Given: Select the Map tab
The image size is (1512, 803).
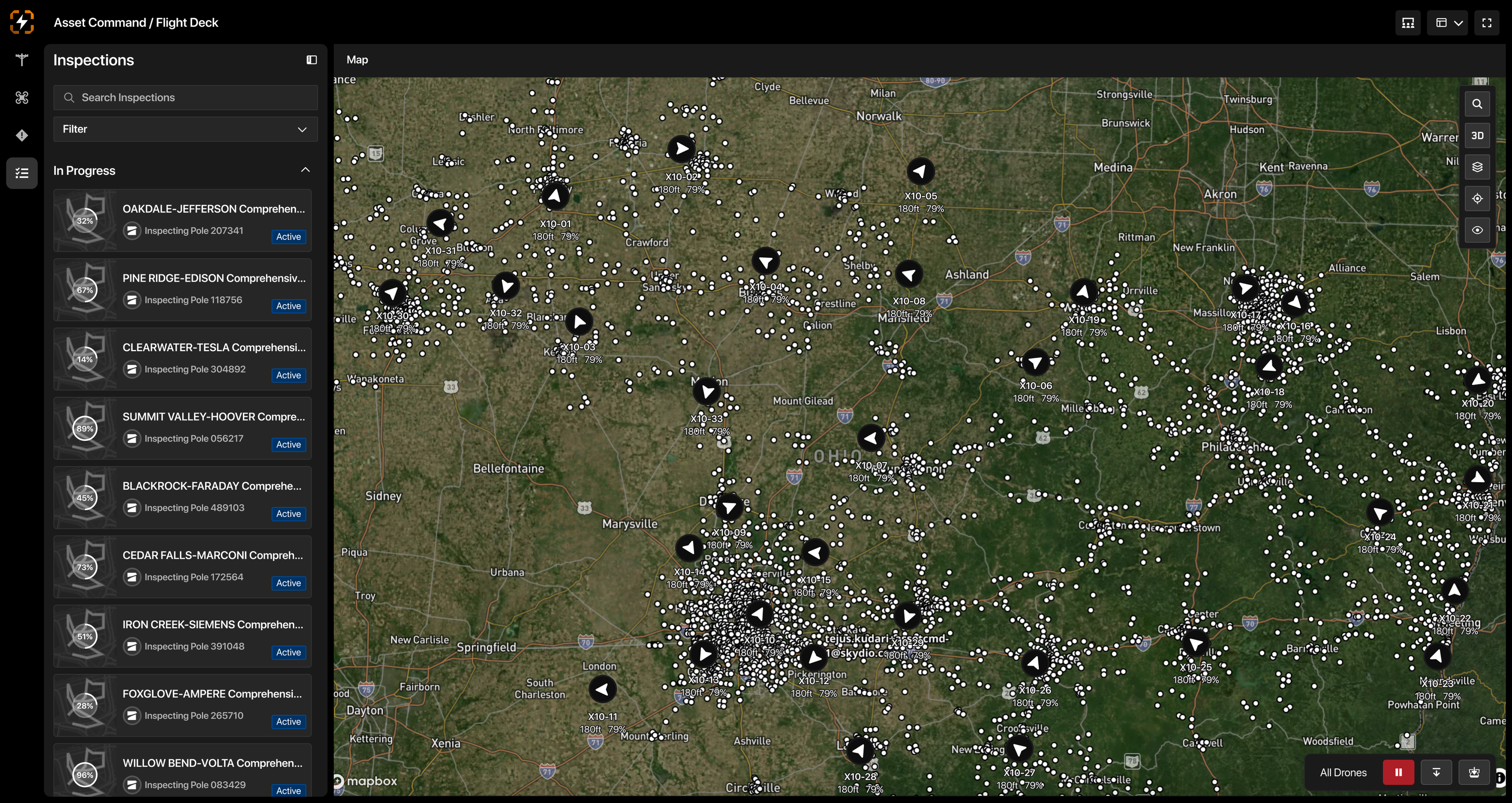Looking at the screenshot, I should point(357,60).
